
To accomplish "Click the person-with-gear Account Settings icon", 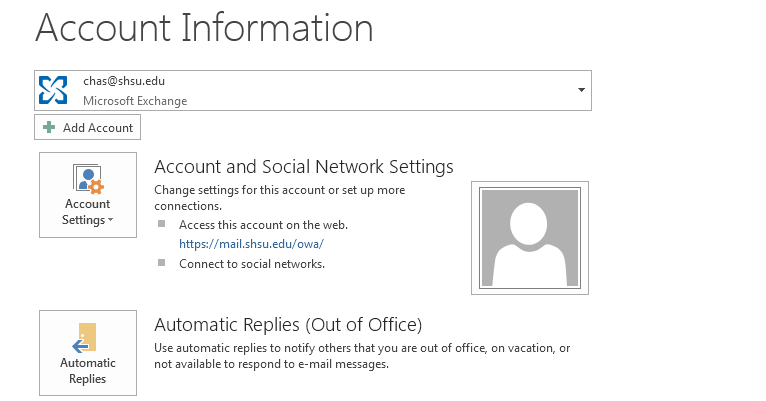I will (88, 179).
